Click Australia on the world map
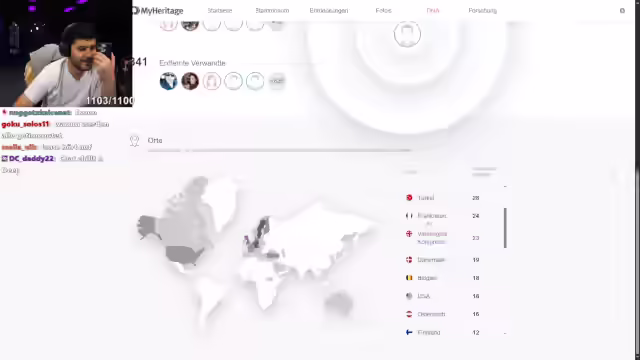Screen dimensions: 640x360 [338, 303]
